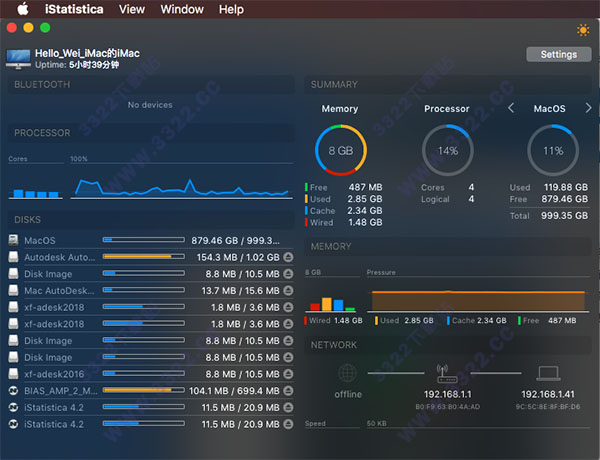Viewport: 600px width, 460px height.
Task: Click 154.3 MB / 1.02 GB value
Action: point(238,257)
